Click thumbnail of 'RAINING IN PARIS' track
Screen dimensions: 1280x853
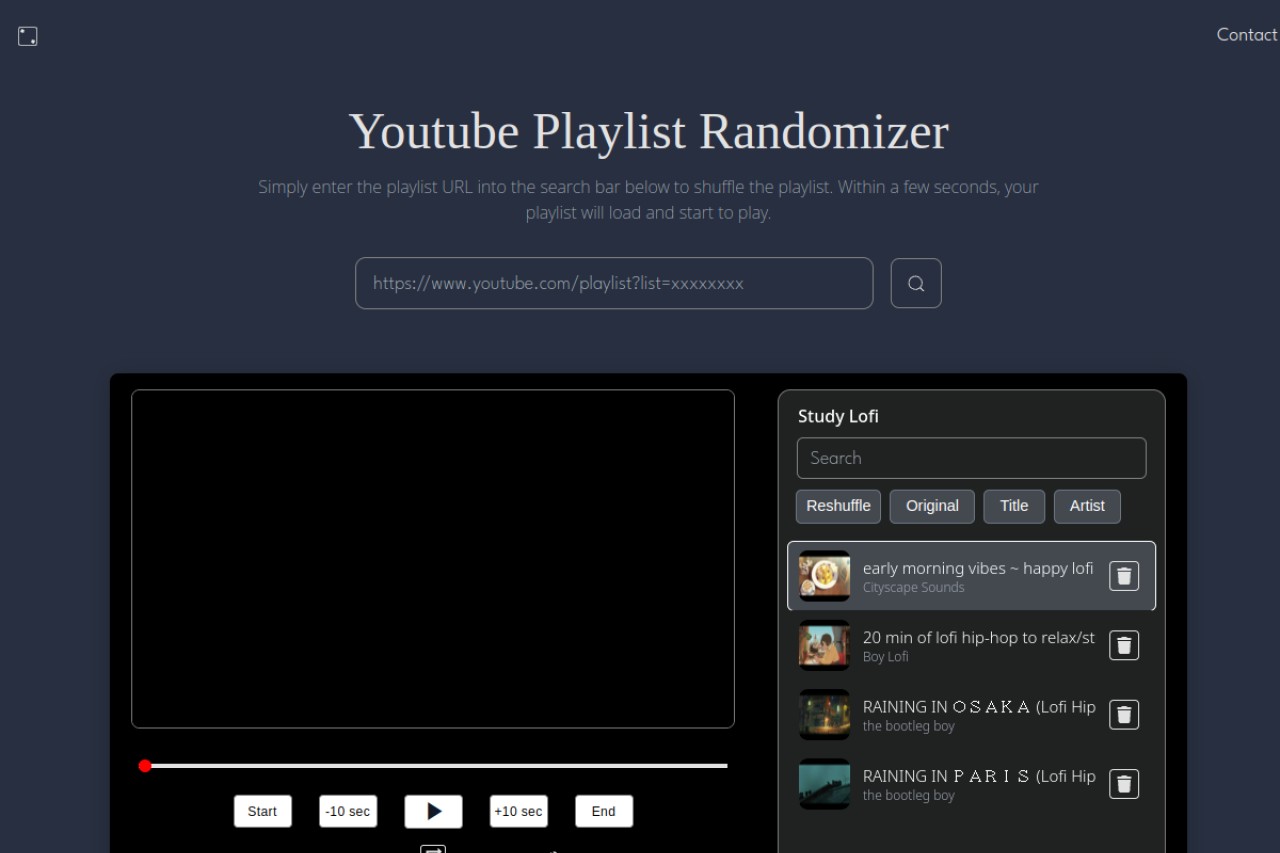[825, 783]
